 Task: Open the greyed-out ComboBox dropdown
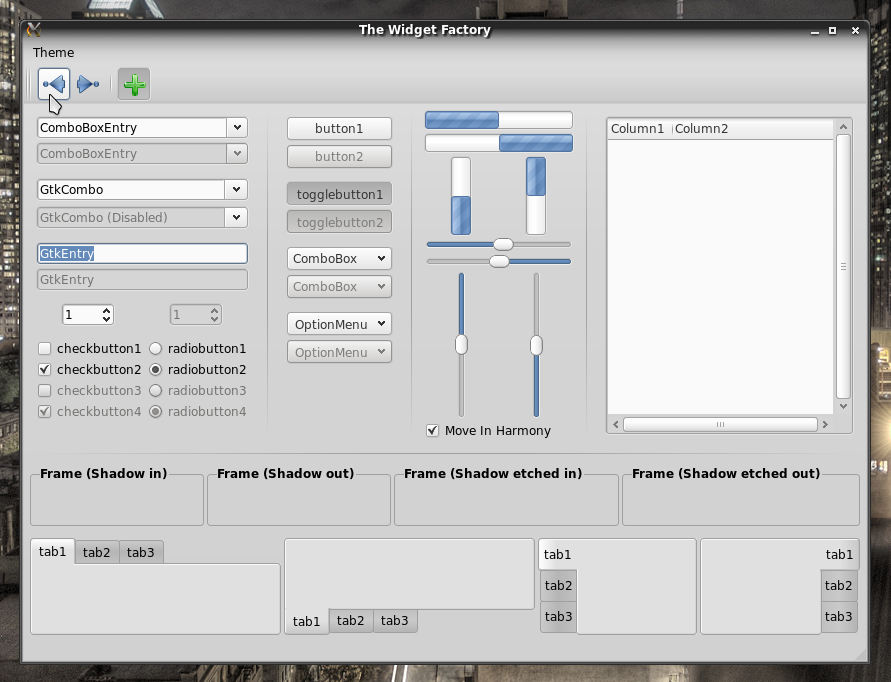[x=339, y=286]
